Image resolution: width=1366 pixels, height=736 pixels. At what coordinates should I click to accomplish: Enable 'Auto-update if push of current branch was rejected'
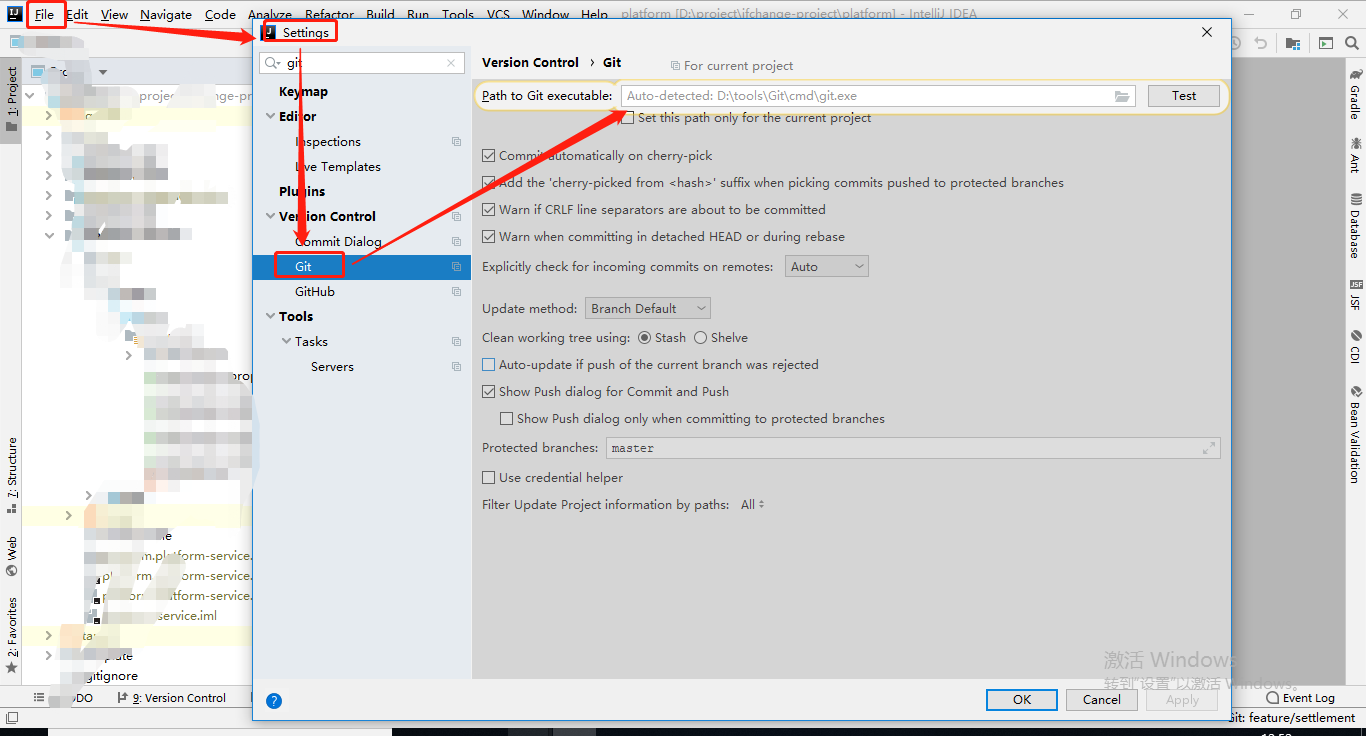tap(489, 365)
